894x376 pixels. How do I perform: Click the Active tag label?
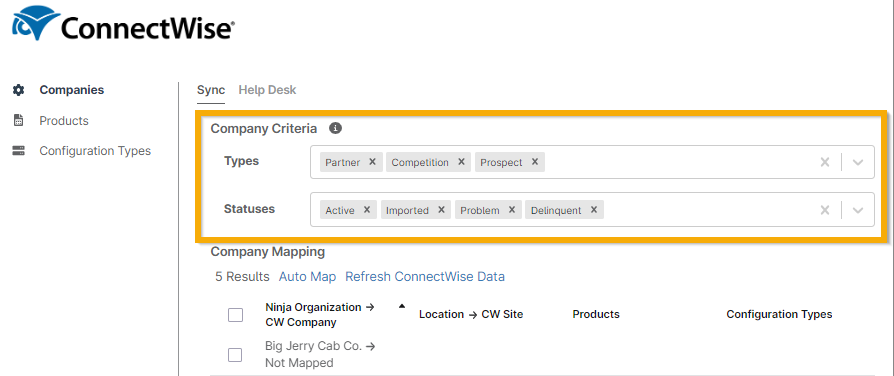(340, 211)
